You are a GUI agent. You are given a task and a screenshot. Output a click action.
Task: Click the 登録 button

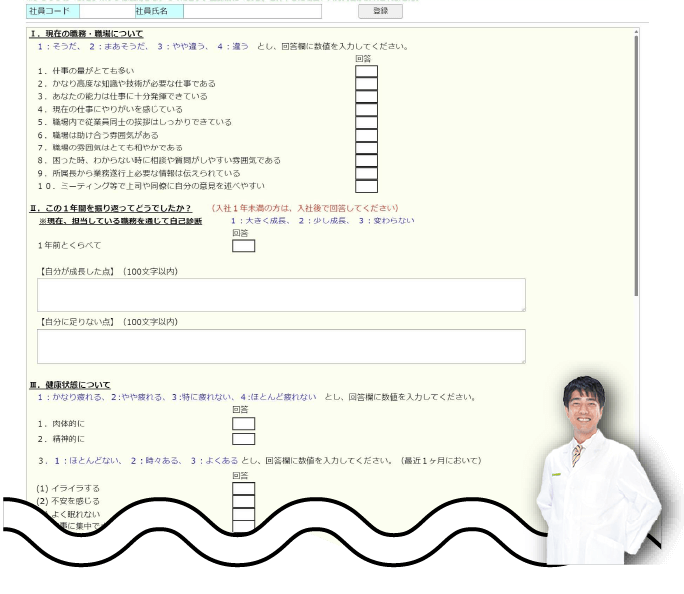[380, 11]
